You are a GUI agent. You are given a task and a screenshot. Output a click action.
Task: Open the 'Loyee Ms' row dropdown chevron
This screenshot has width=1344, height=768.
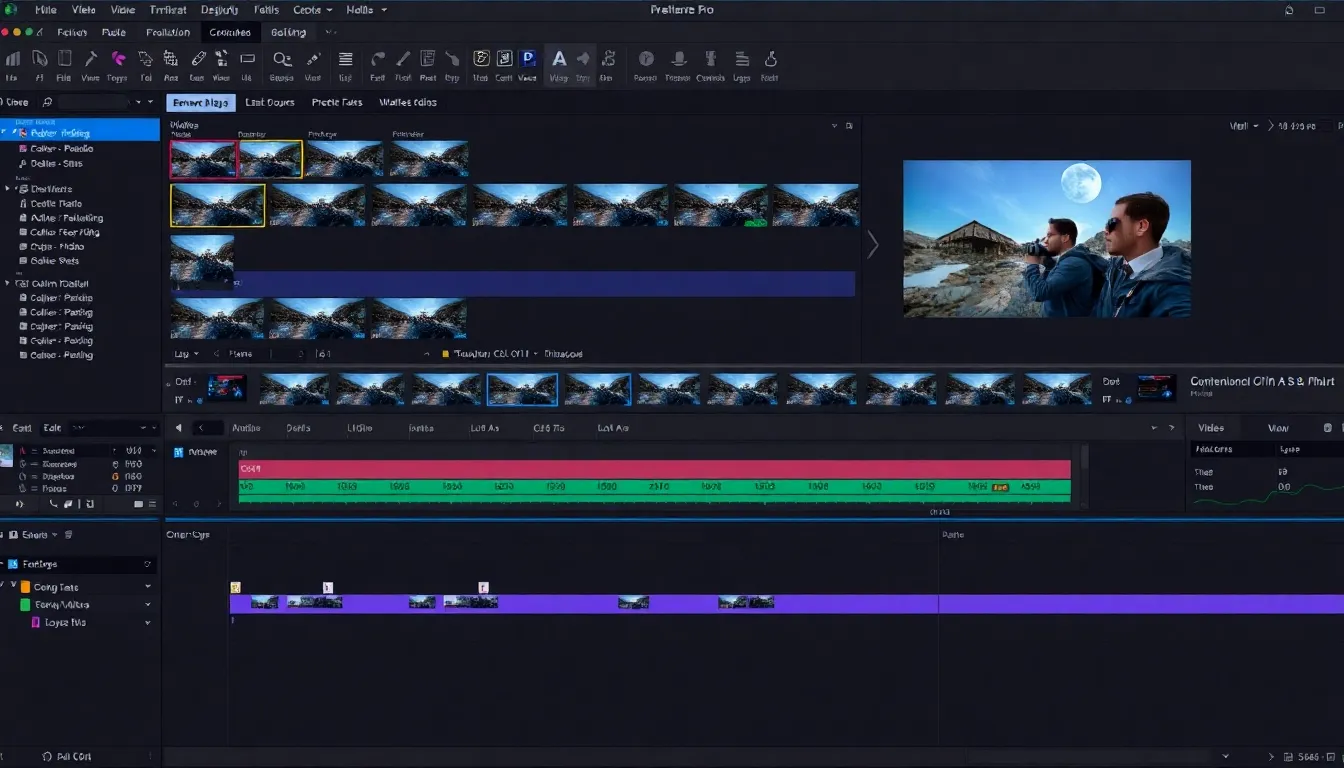(148, 623)
